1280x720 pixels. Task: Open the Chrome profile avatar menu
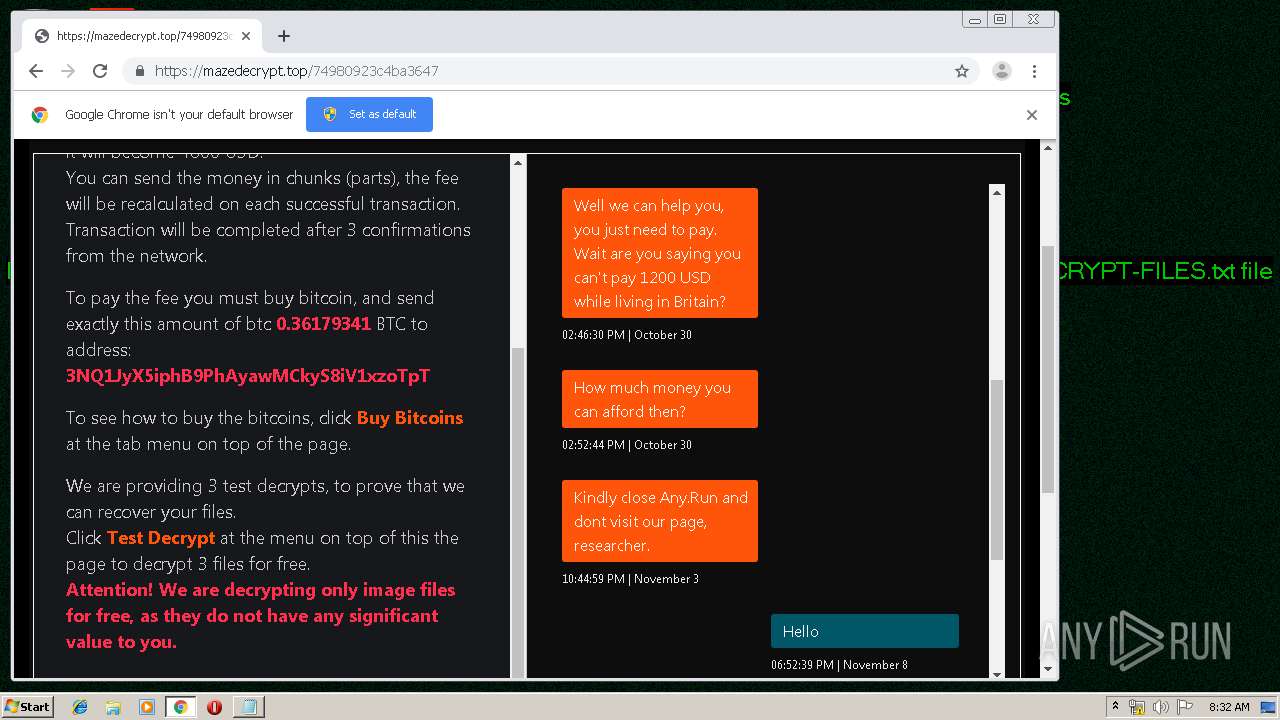coord(1001,71)
